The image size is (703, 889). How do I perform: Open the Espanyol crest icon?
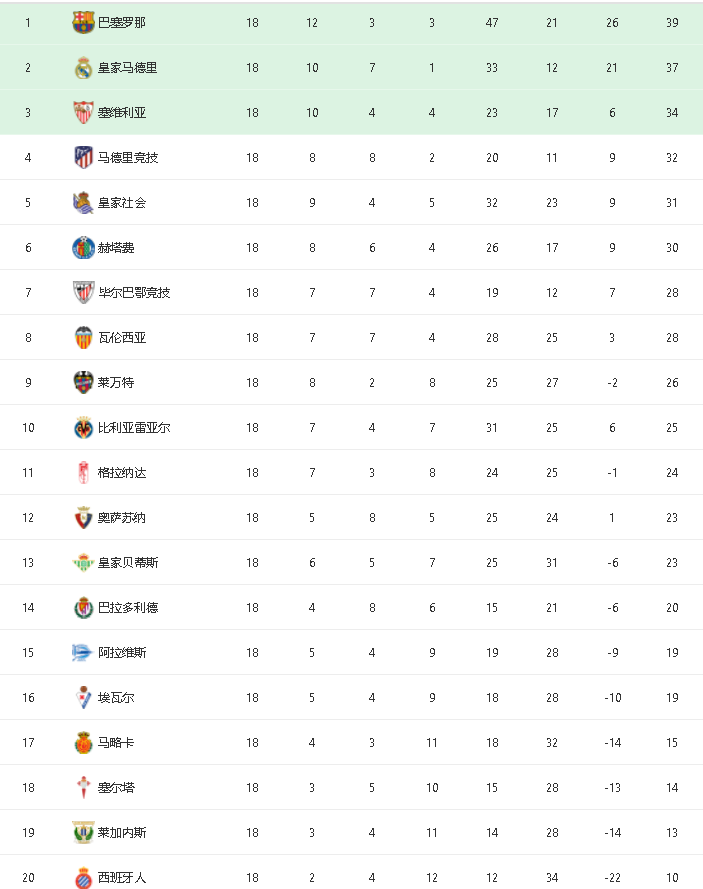point(83,878)
